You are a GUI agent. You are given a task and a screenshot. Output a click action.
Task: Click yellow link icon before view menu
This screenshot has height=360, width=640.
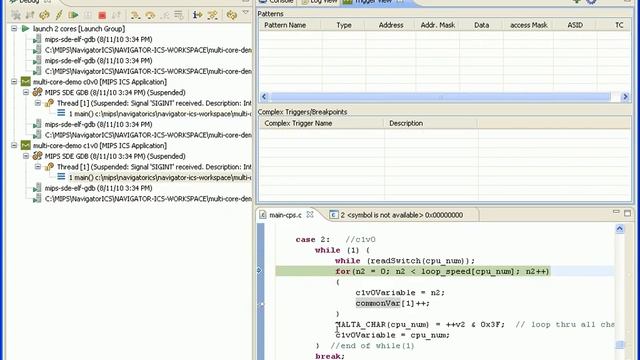(231, 16)
